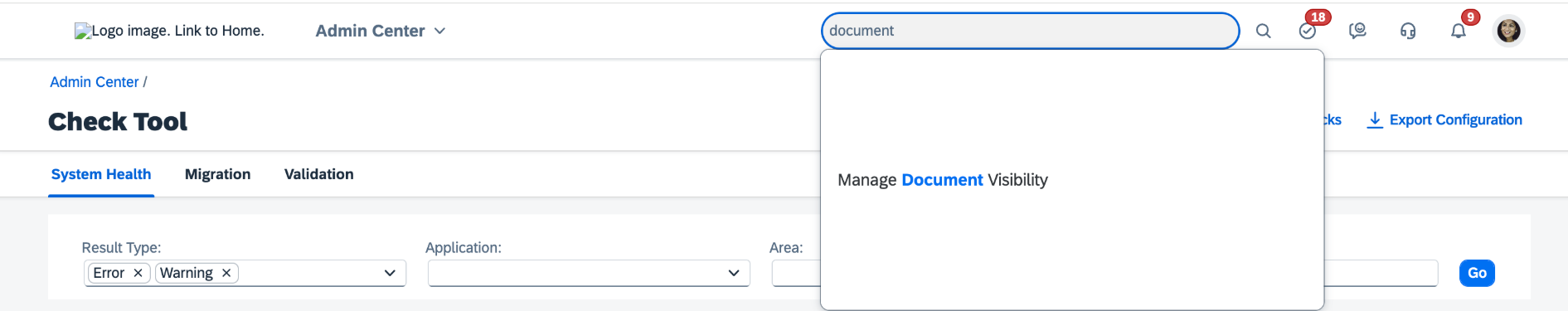The image size is (1568, 311).
Task: Select the System Health tab
Action: [101, 174]
